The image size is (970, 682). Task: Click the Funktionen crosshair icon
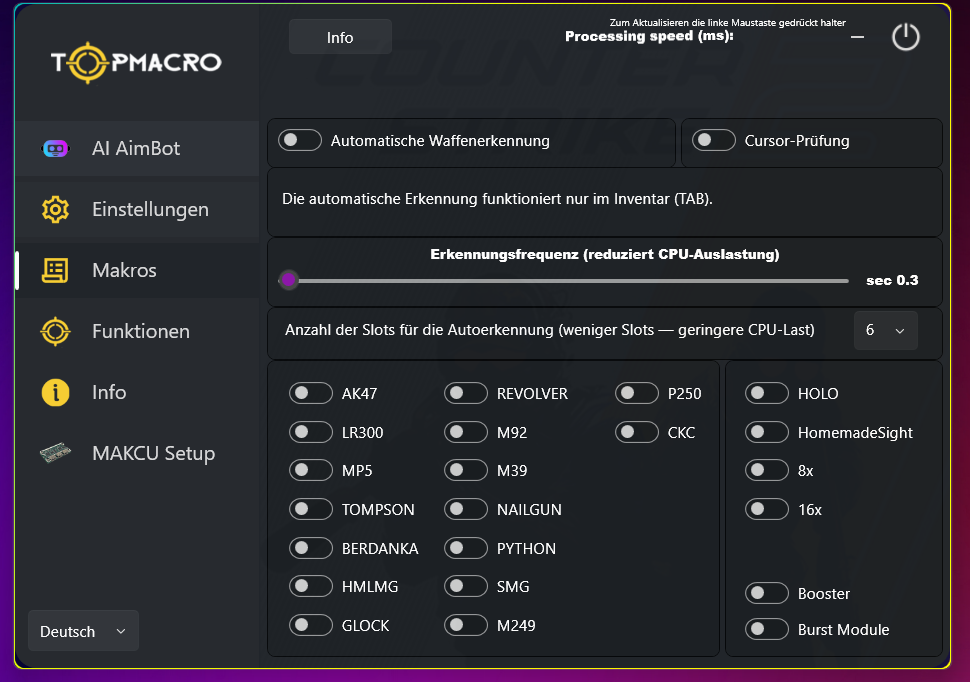pyautogui.click(x=55, y=331)
